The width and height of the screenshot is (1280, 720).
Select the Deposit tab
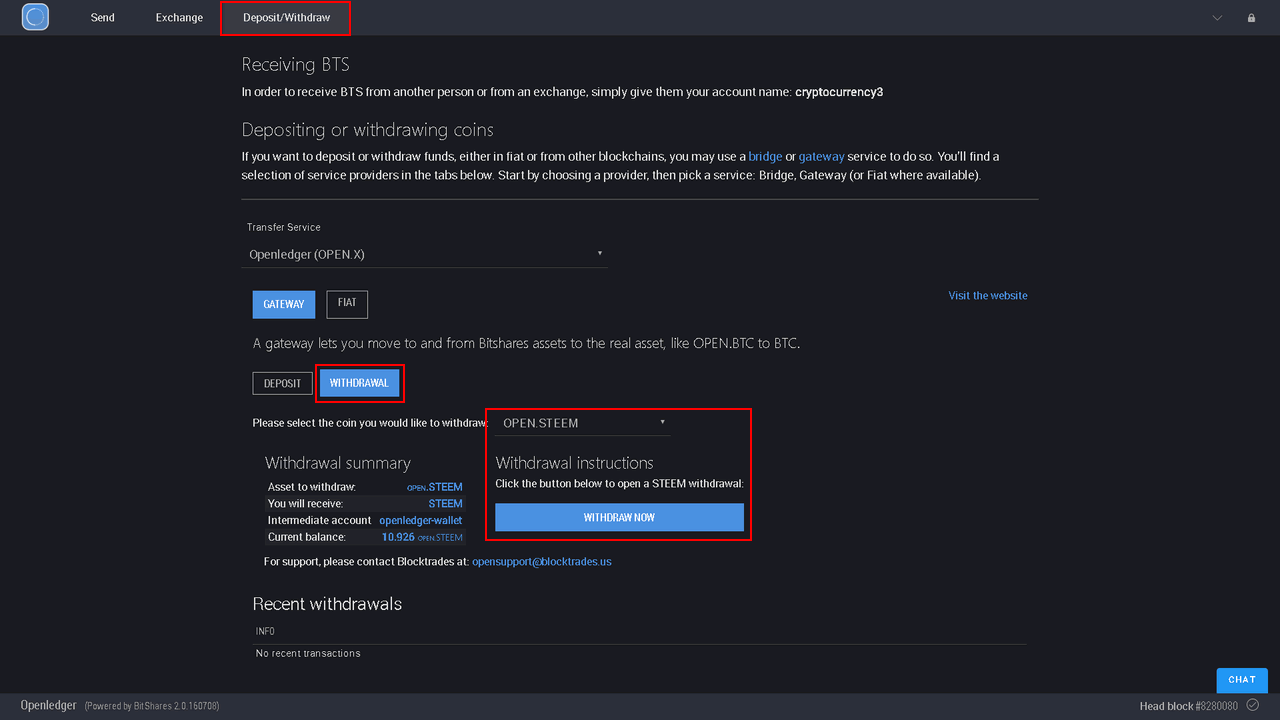pyautogui.click(x=282, y=383)
